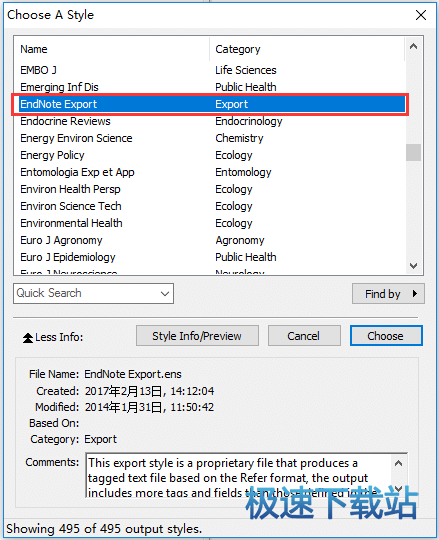Click the Endocrinology category cell

(x=249, y=121)
